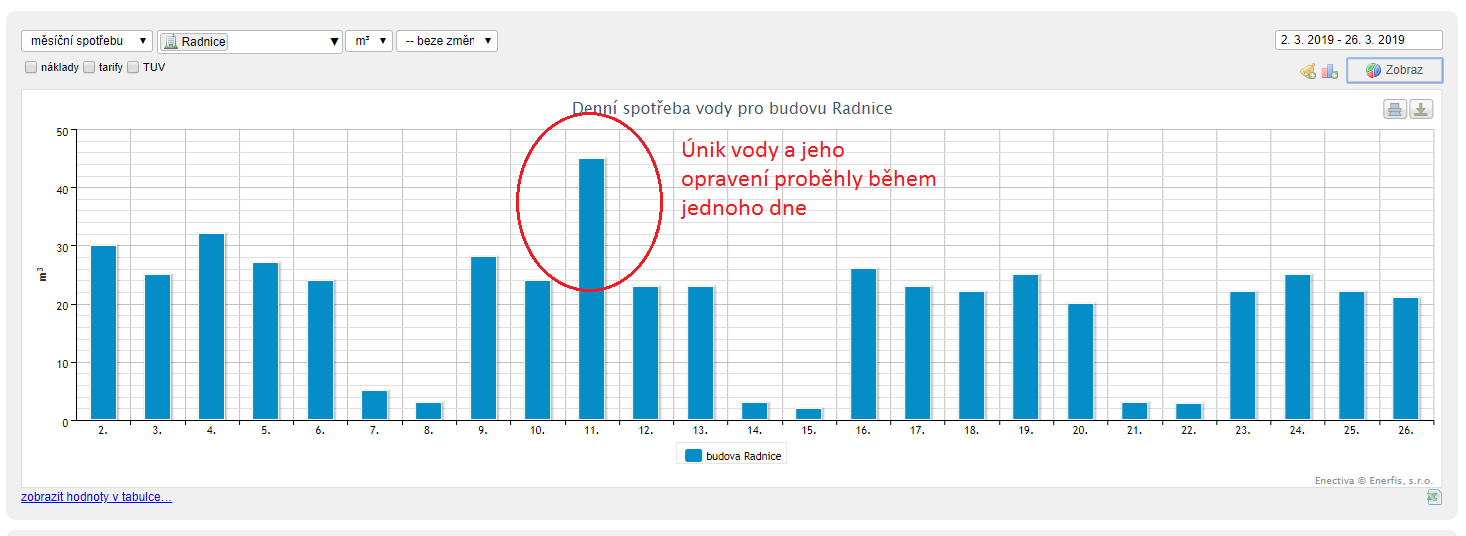Open the m³ unit dropdown
Viewport: 1466px width, 536px height.
click(x=368, y=41)
